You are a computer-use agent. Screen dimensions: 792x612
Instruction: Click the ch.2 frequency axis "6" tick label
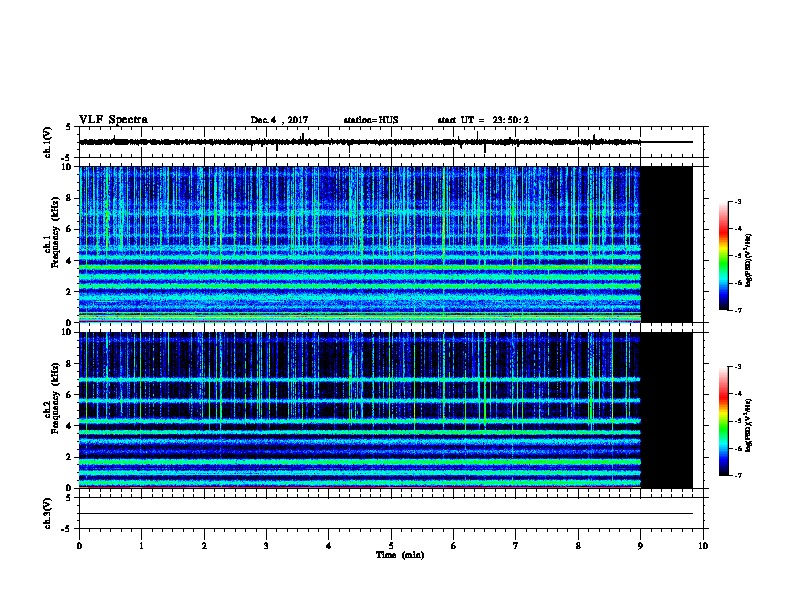(69, 395)
